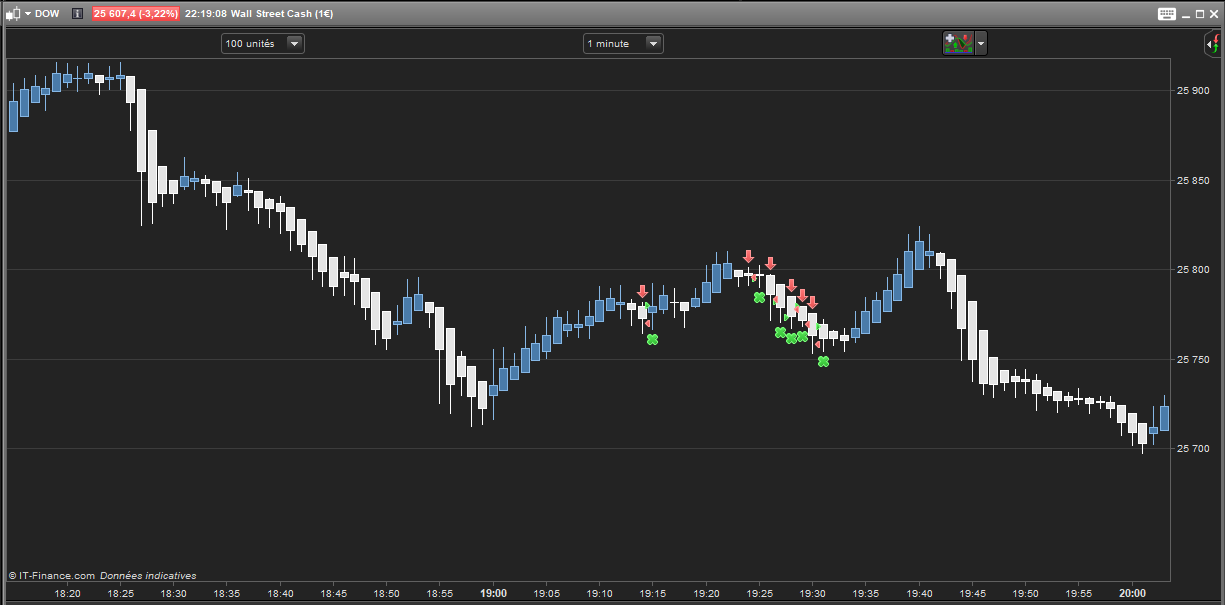
Task: Click the red price badge 25 607,4
Action: (x=136, y=14)
